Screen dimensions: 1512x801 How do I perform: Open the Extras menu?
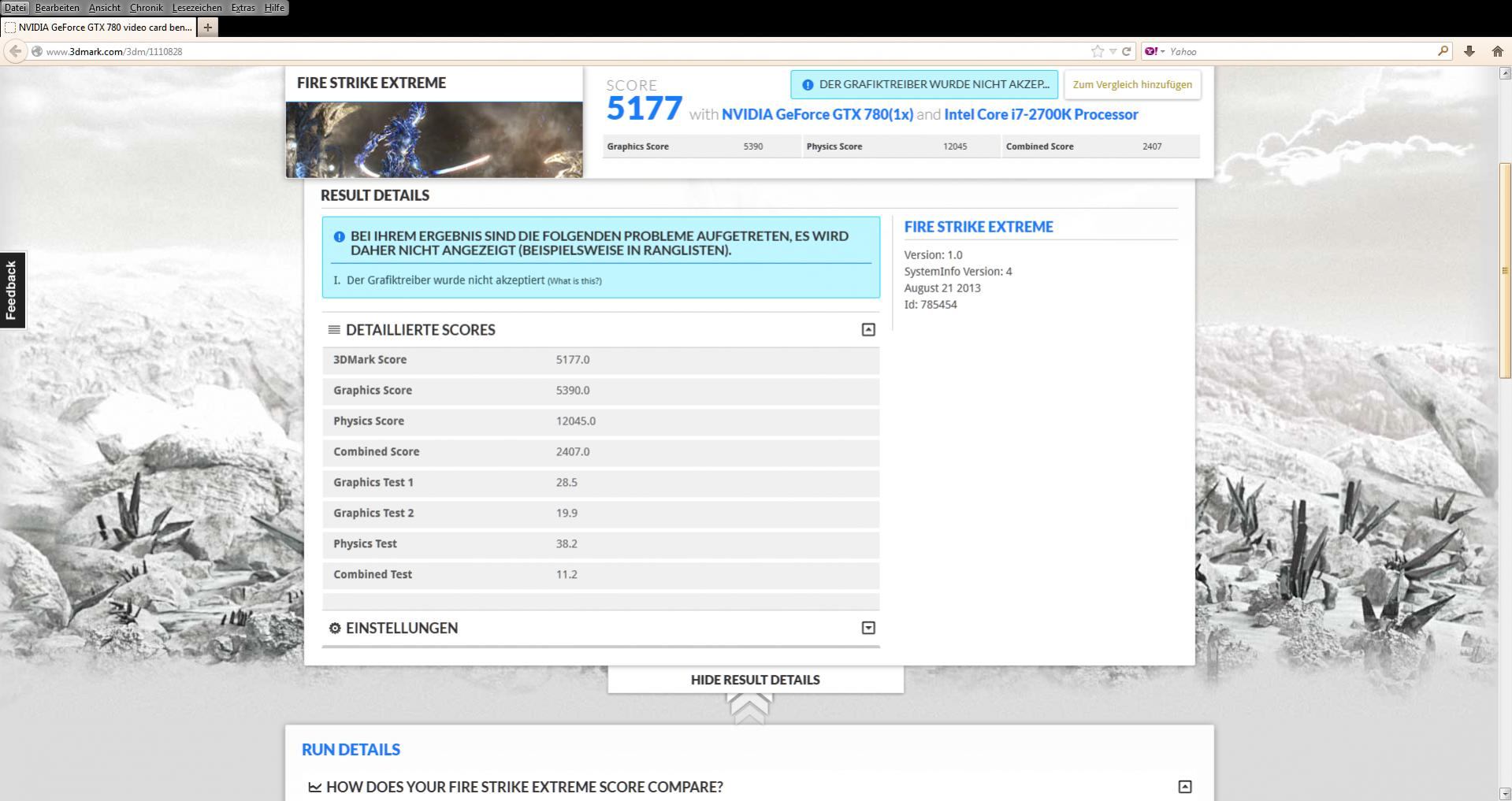click(x=243, y=8)
